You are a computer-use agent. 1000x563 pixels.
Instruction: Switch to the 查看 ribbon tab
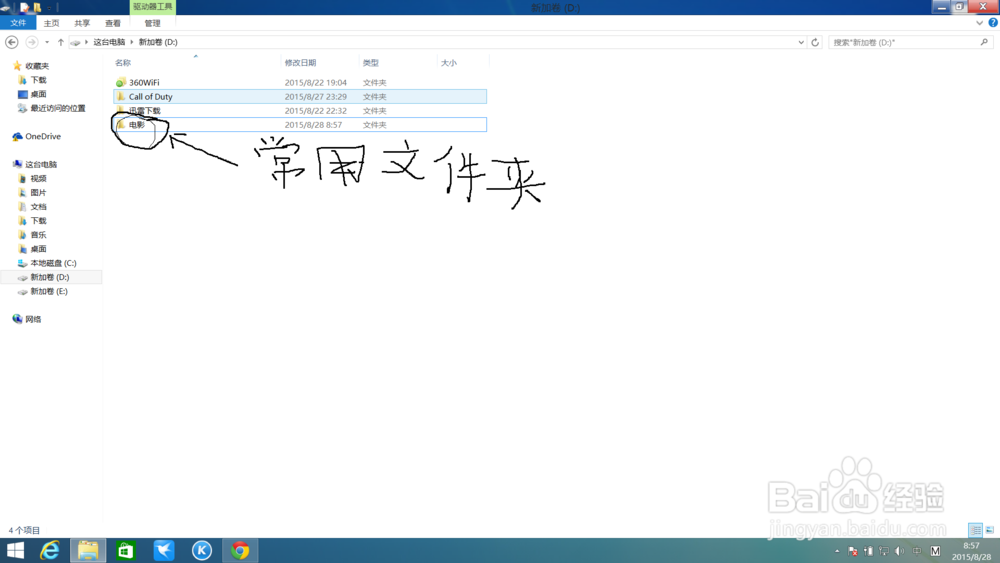tap(113, 23)
